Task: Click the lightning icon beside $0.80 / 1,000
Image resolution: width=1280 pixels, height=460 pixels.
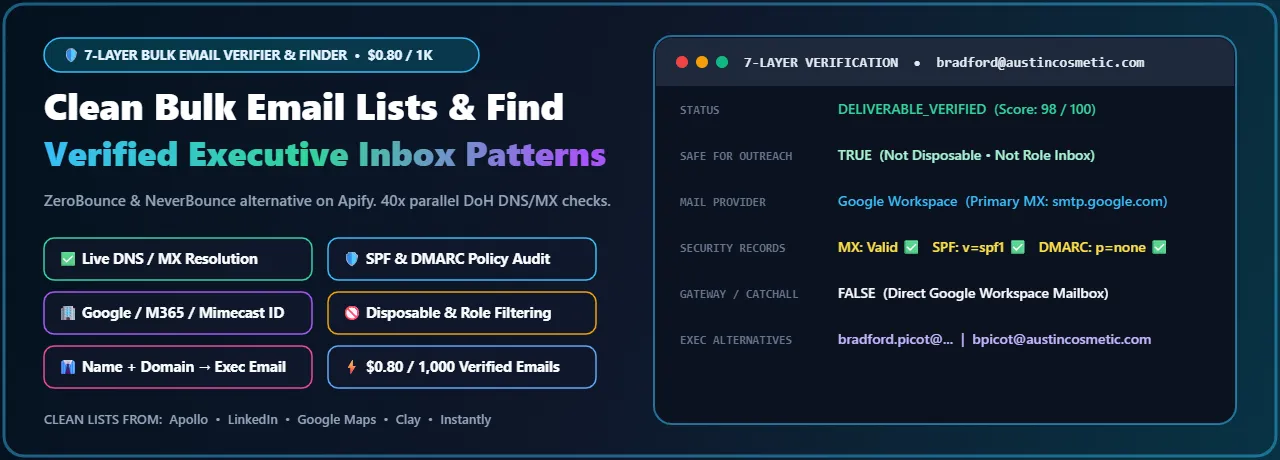Action: pyautogui.click(x=351, y=367)
